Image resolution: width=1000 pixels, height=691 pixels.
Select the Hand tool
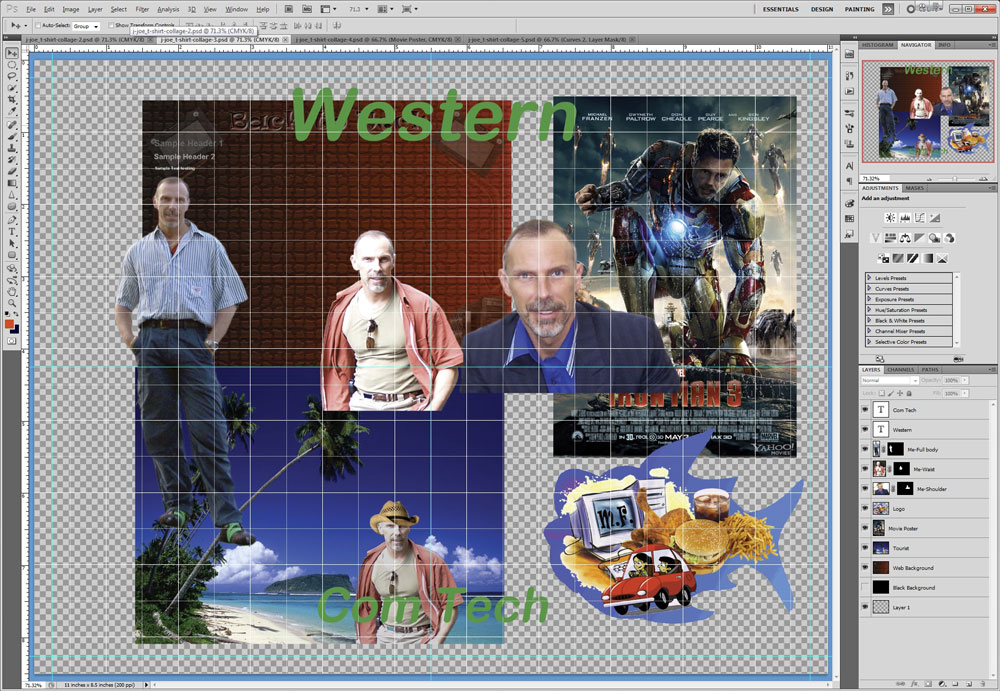[x=11, y=291]
